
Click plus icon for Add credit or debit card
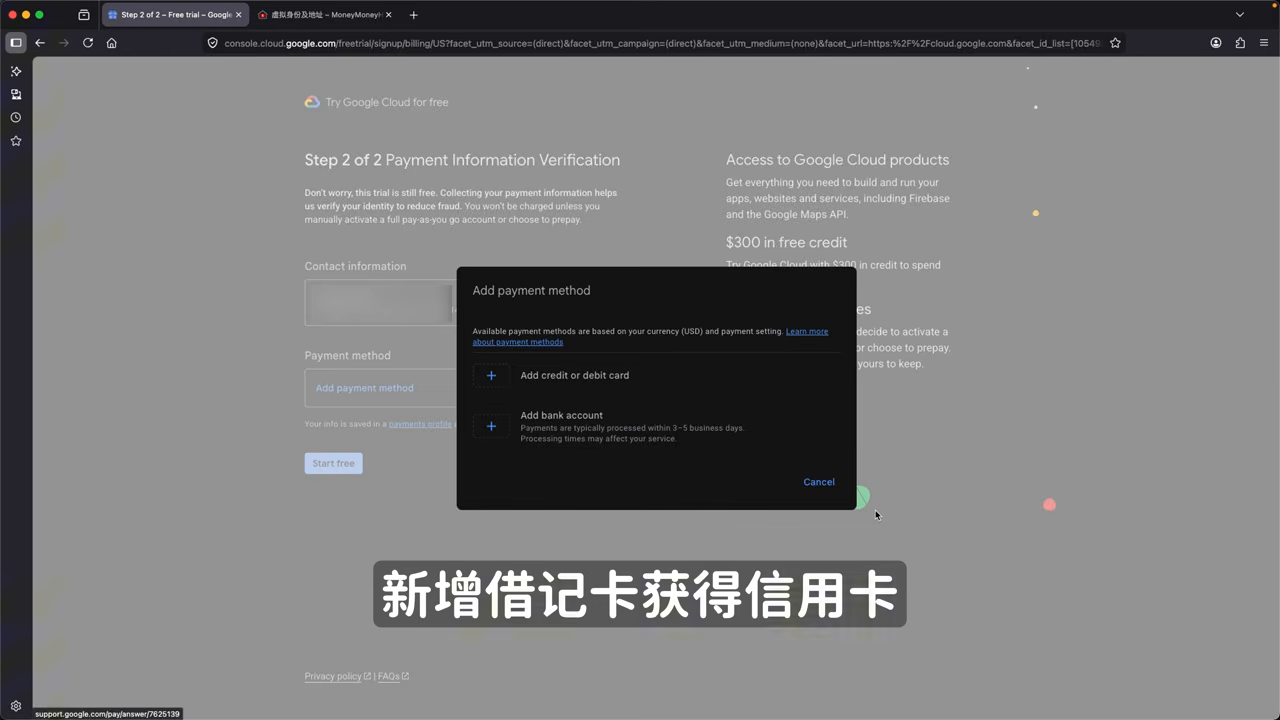point(491,376)
